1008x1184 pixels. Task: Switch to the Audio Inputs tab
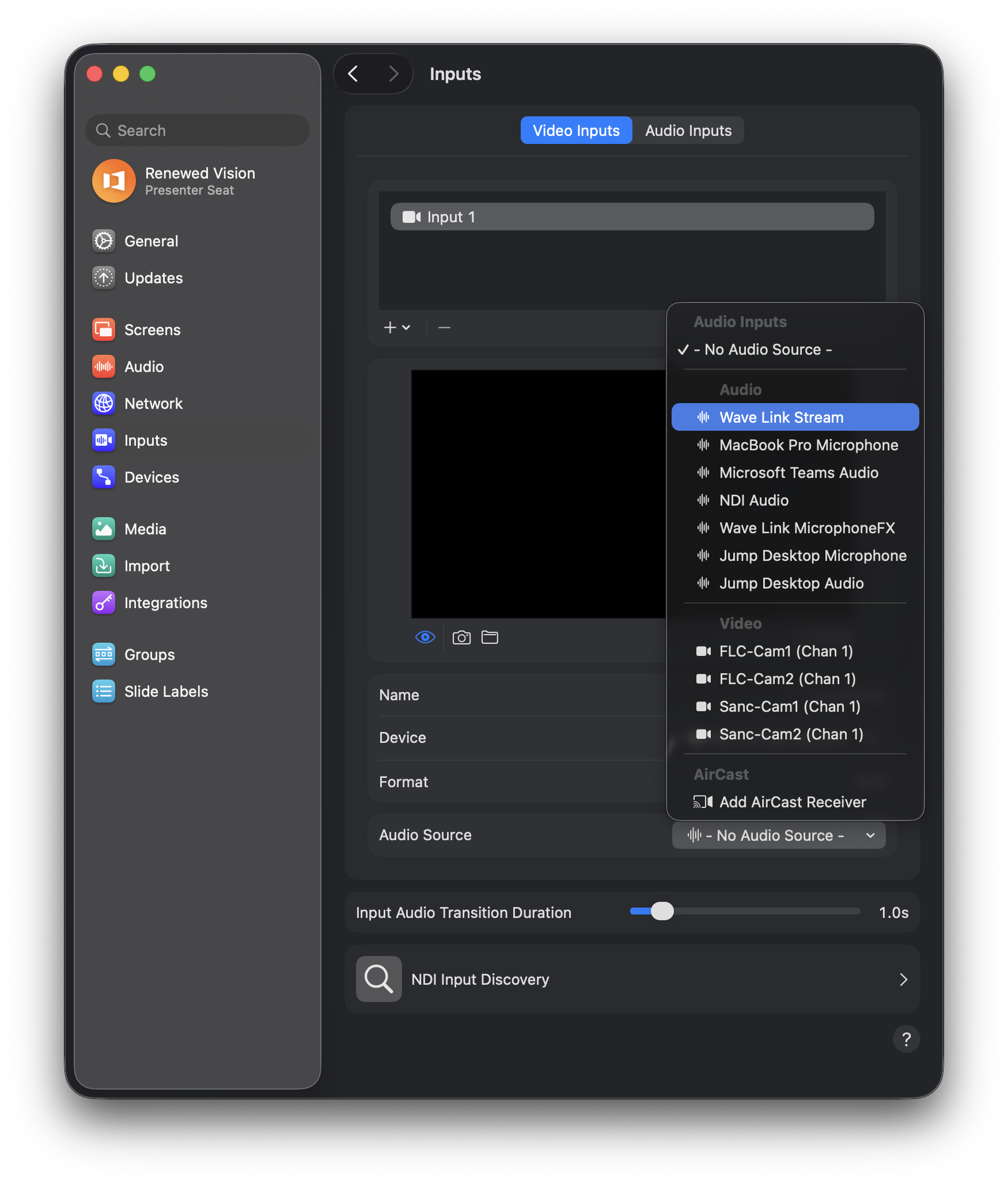pyautogui.click(x=688, y=131)
